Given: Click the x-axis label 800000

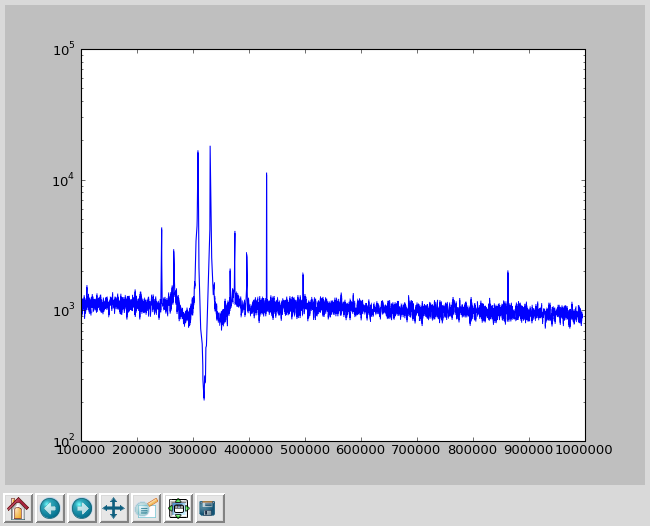Looking at the screenshot, I should (x=473, y=450).
